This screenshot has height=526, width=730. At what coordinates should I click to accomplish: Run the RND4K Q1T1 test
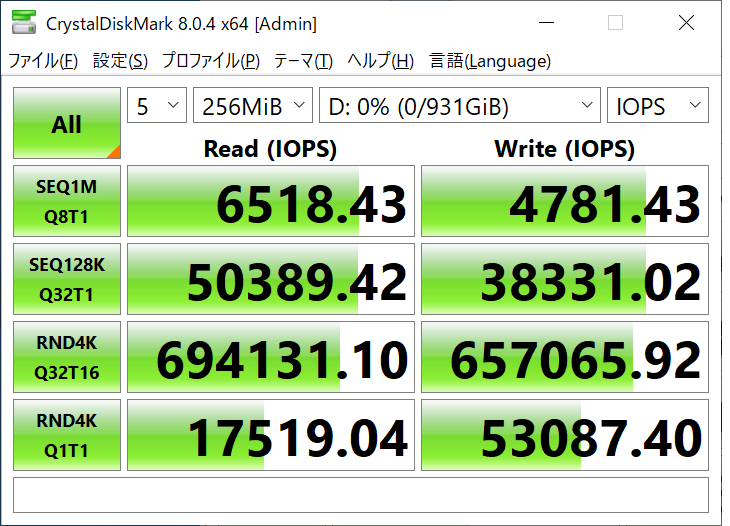pos(67,435)
